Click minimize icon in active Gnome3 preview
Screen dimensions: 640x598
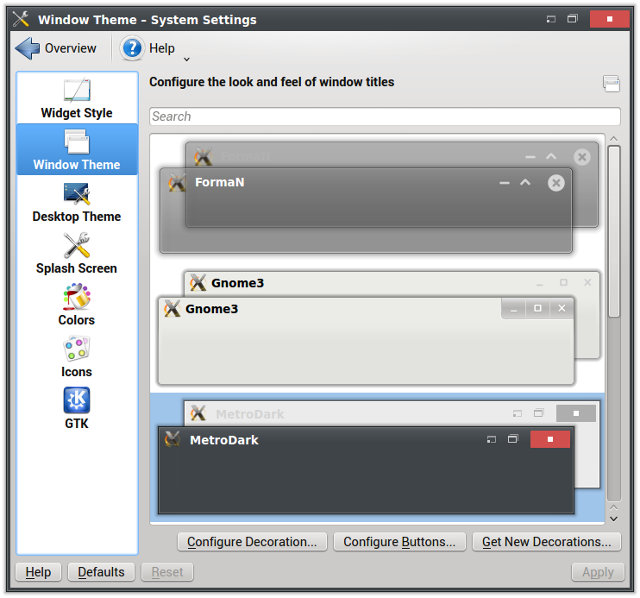pos(514,309)
